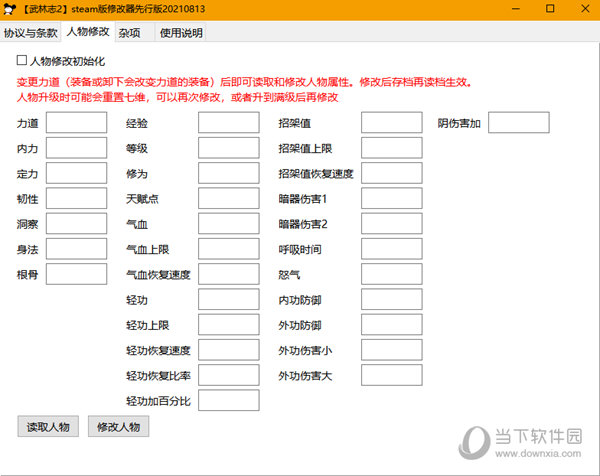Activate the 暗器伤害2 field
The image size is (600, 476).
pyautogui.click(x=392, y=223)
